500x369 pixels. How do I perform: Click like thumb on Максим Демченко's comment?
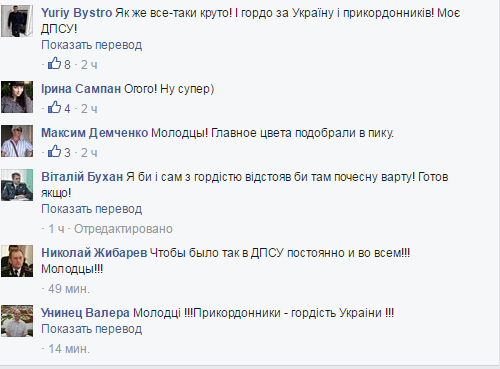point(54,151)
